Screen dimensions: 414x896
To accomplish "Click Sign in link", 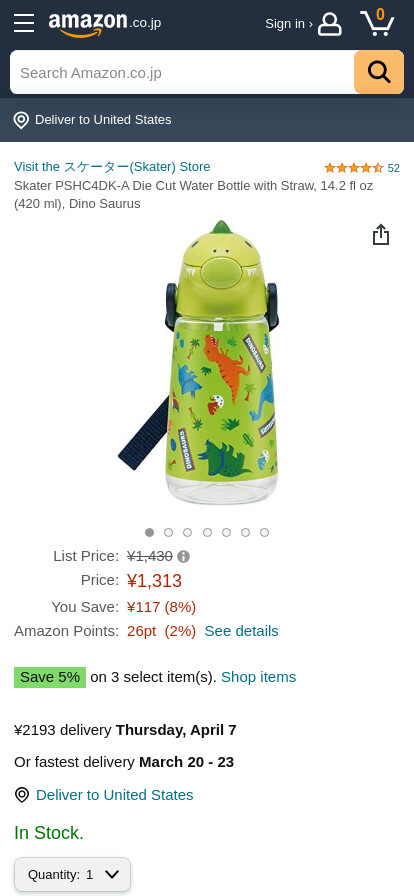I will [x=289, y=24].
